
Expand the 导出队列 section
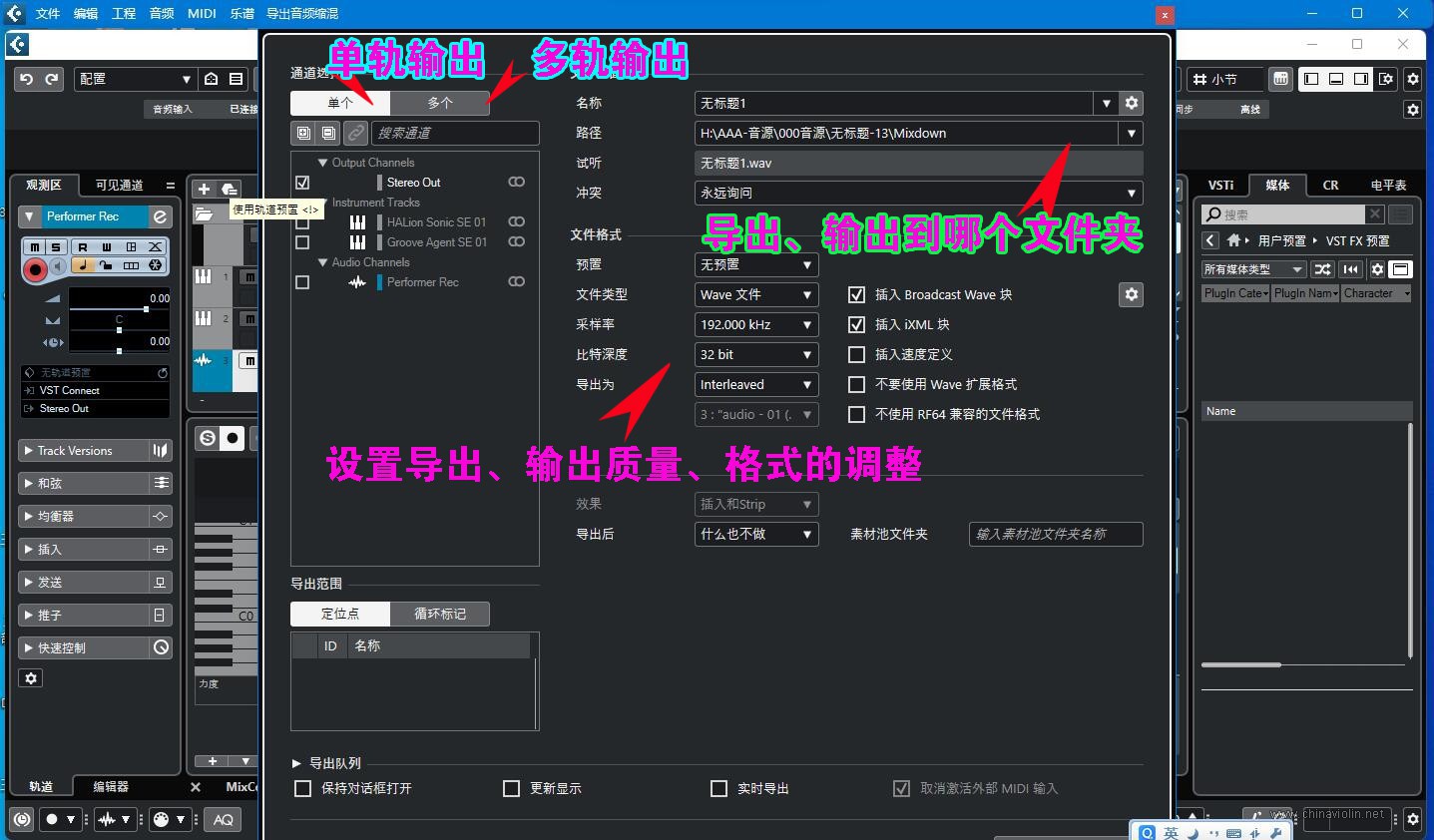(296, 763)
